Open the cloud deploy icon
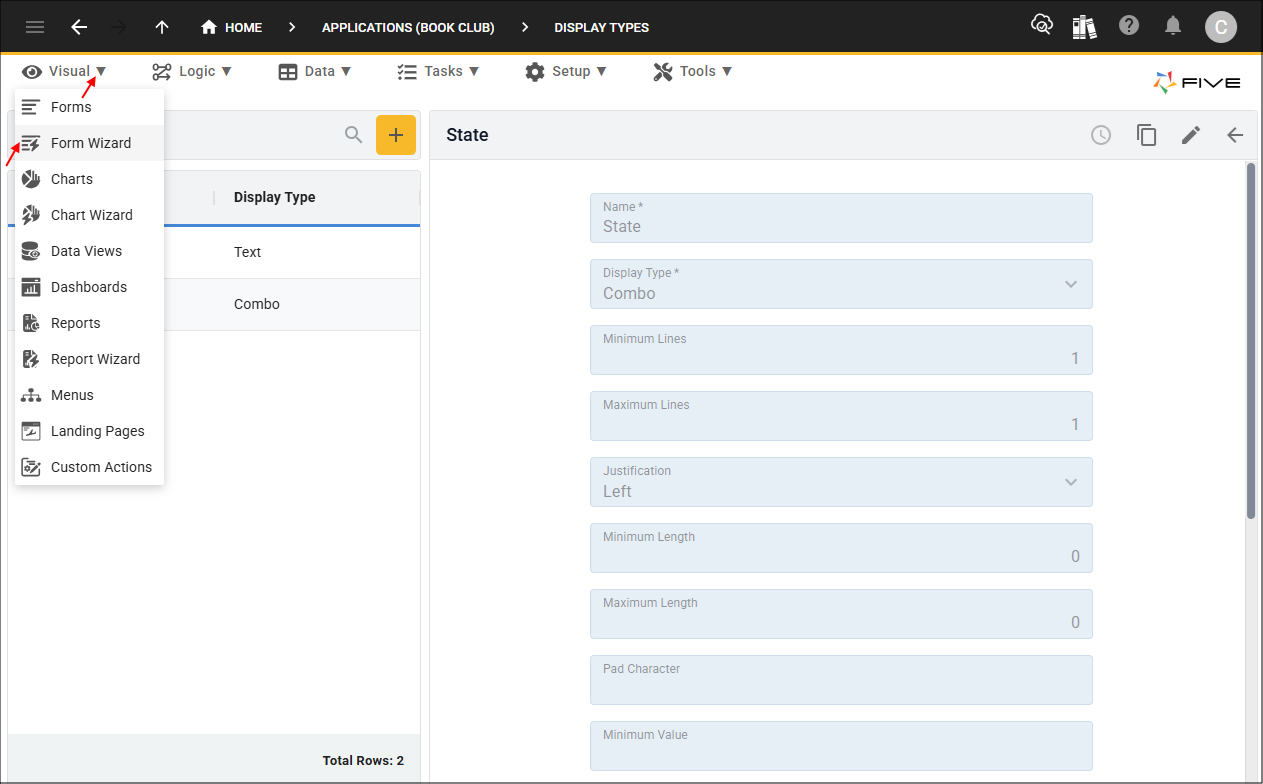The width and height of the screenshot is (1263, 784). [1042, 26]
